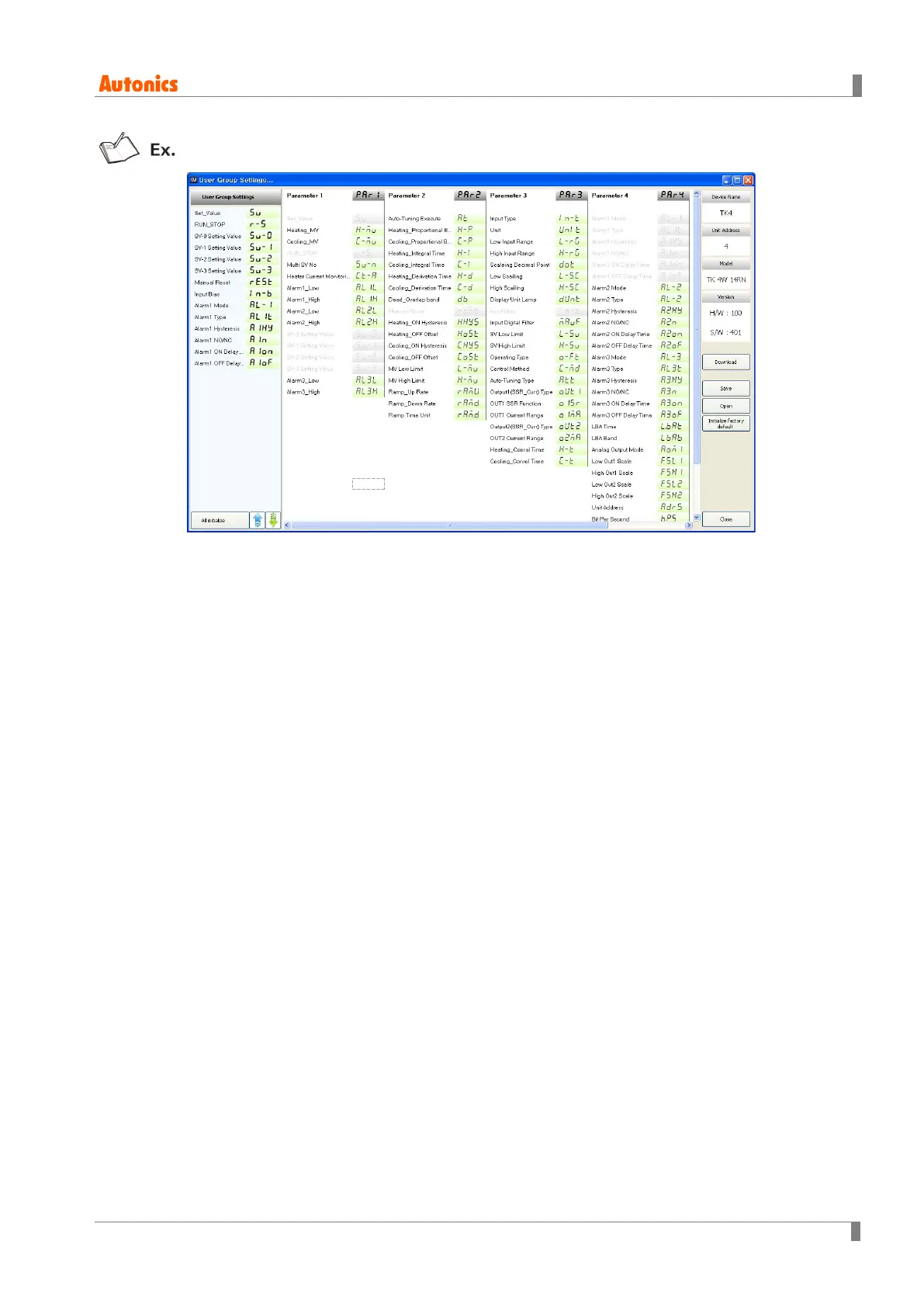Click the horizontal scrollbar right arrow
This screenshot has height=1307, width=924.
[x=688, y=525]
